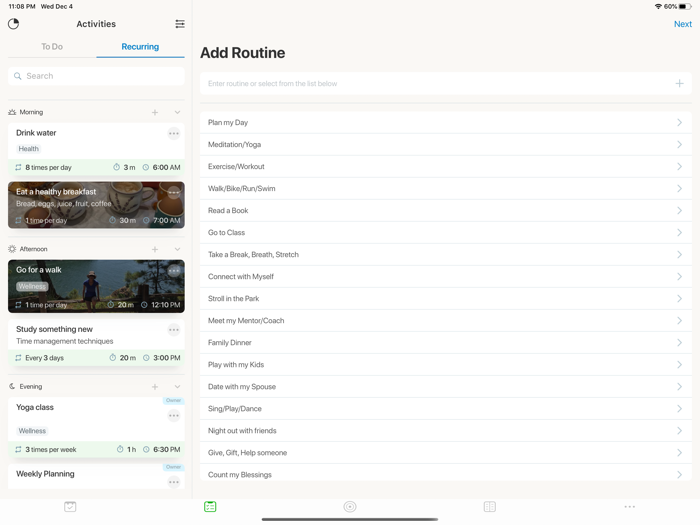The height and width of the screenshot is (525, 700).
Task: Open options for Yoga class
Action: pyautogui.click(x=174, y=416)
